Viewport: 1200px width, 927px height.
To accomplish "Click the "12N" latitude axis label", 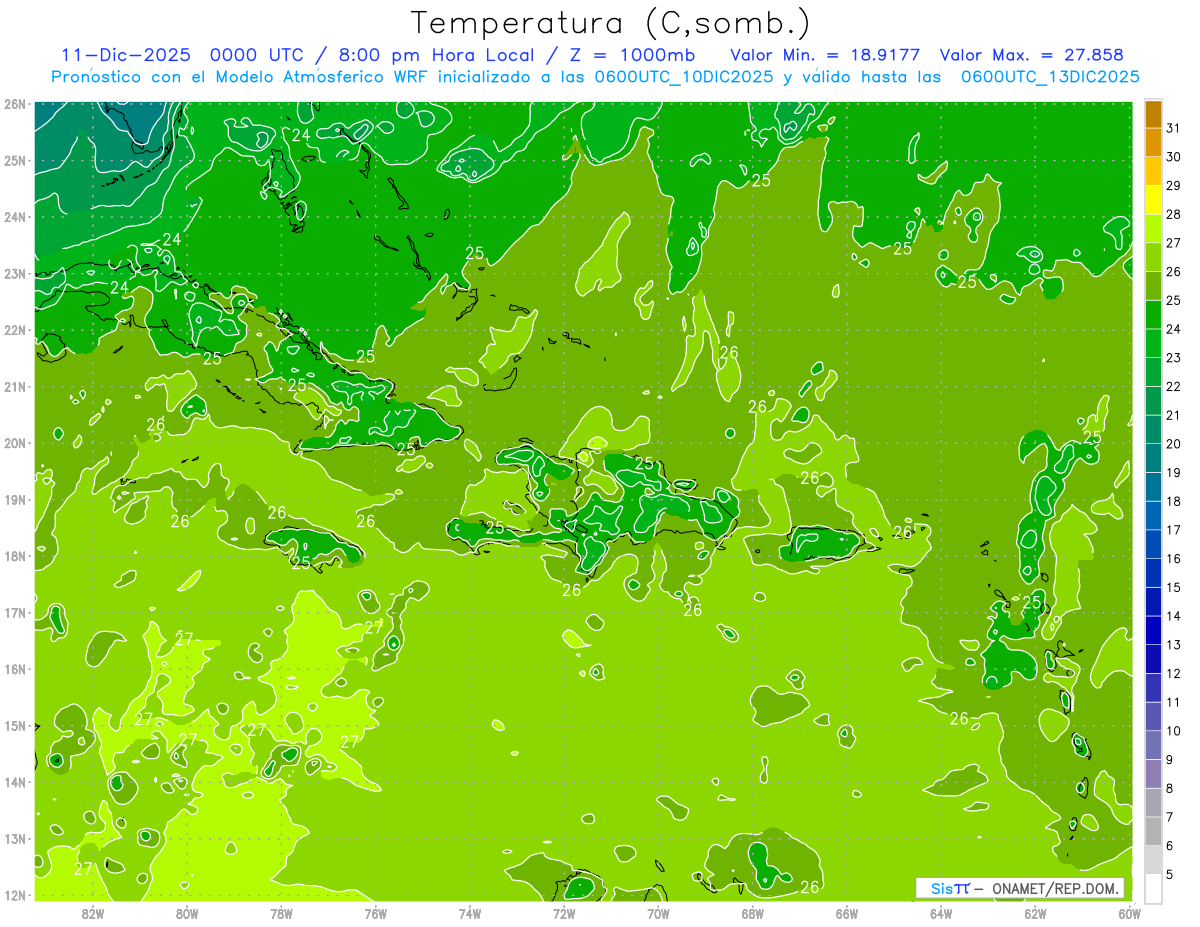I will click(x=15, y=895).
